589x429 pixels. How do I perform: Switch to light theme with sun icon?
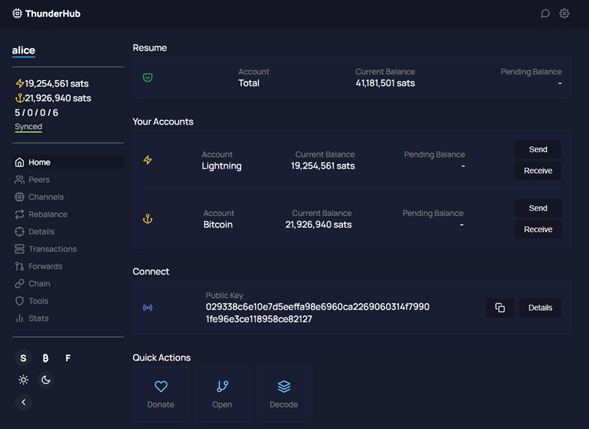pos(23,380)
